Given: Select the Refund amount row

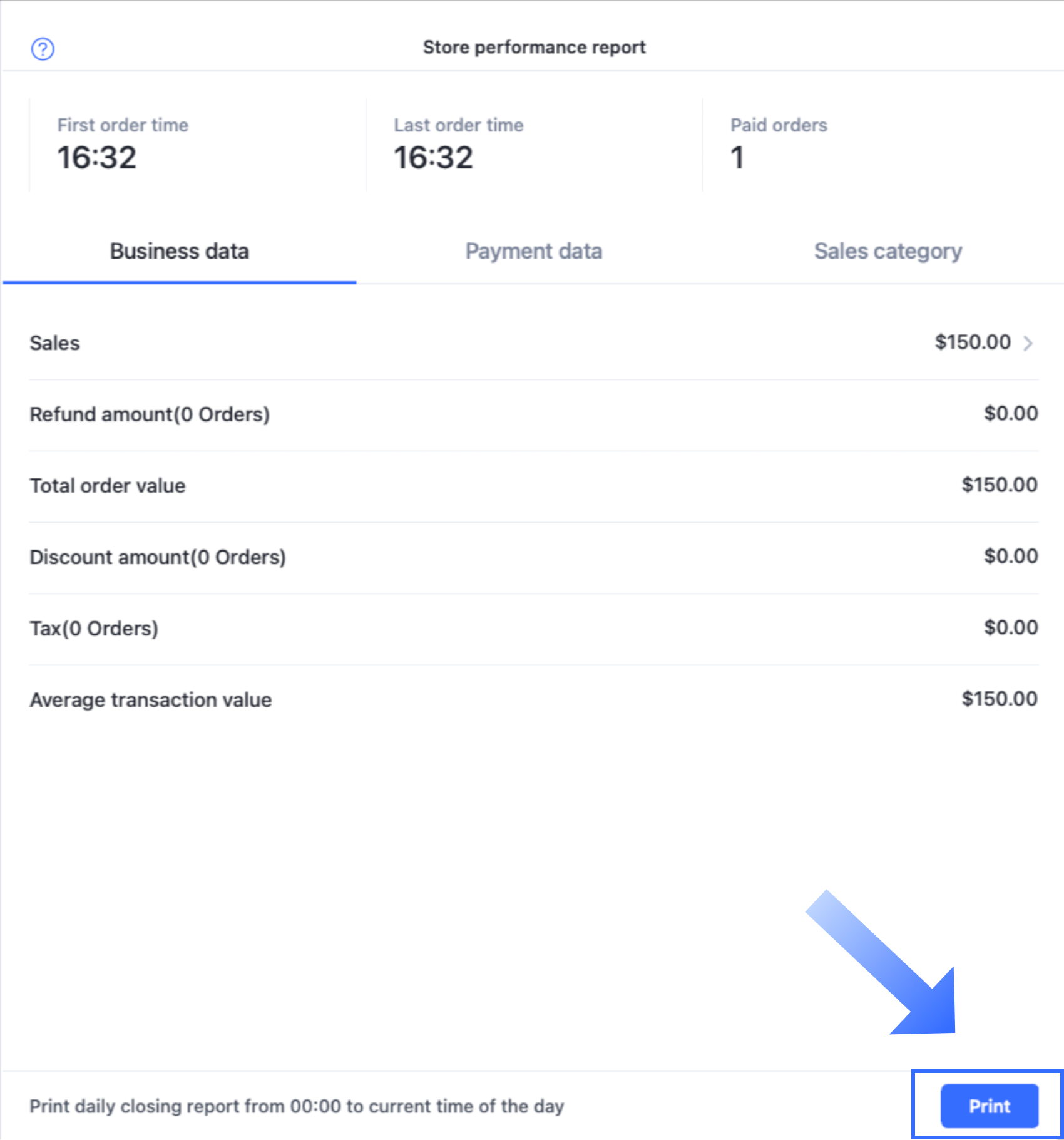Looking at the screenshot, I should tap(532, 414).
